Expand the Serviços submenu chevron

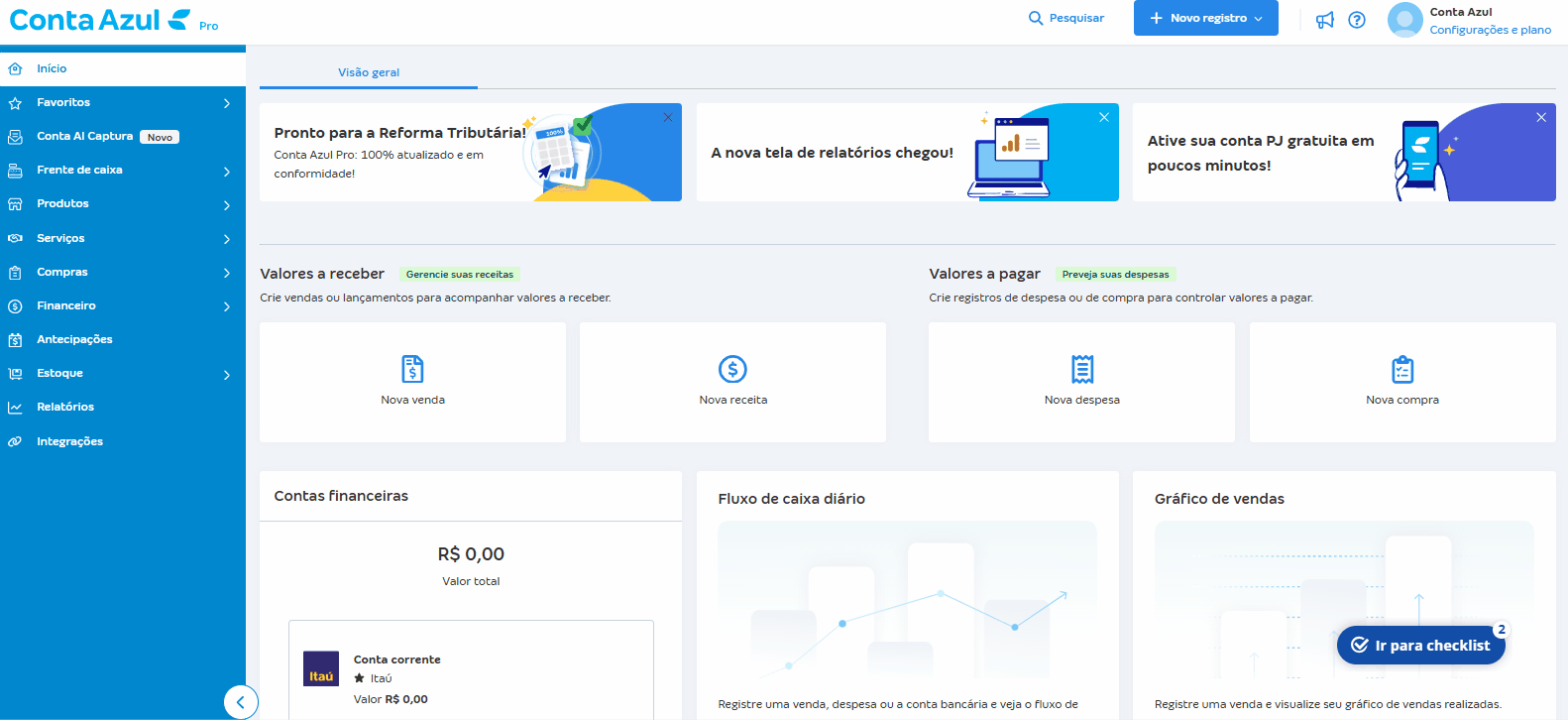pyautogui.click(x=227, y=239)
